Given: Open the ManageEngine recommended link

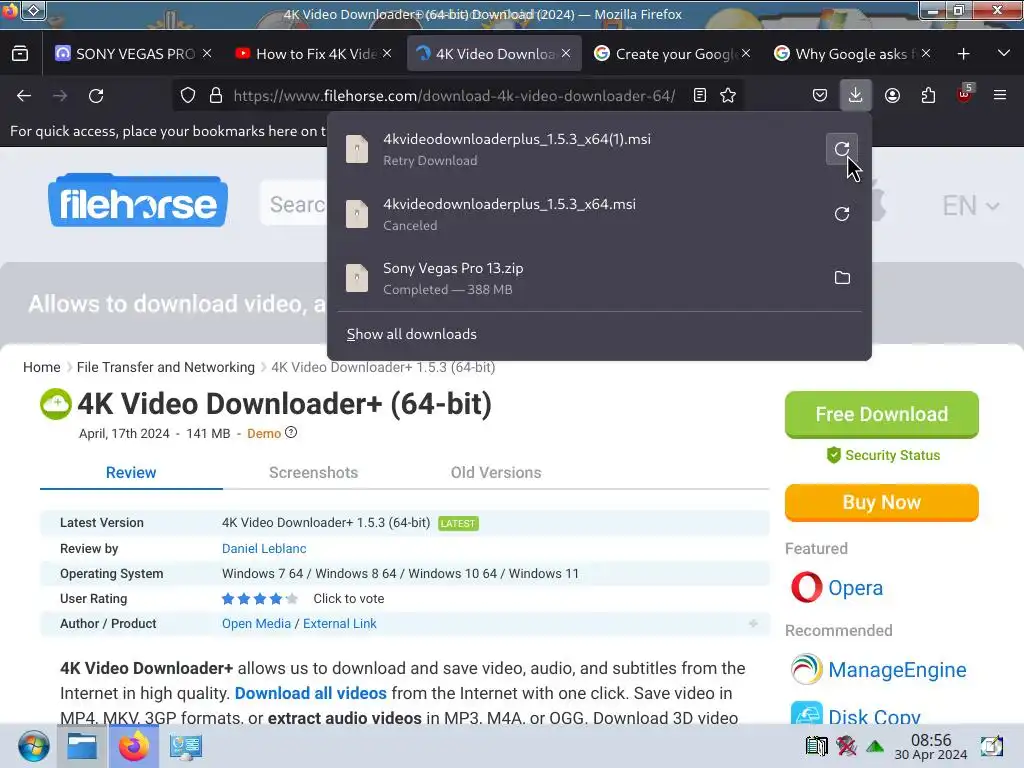Looking at the screenshot, I should click(x=897, y=669).
